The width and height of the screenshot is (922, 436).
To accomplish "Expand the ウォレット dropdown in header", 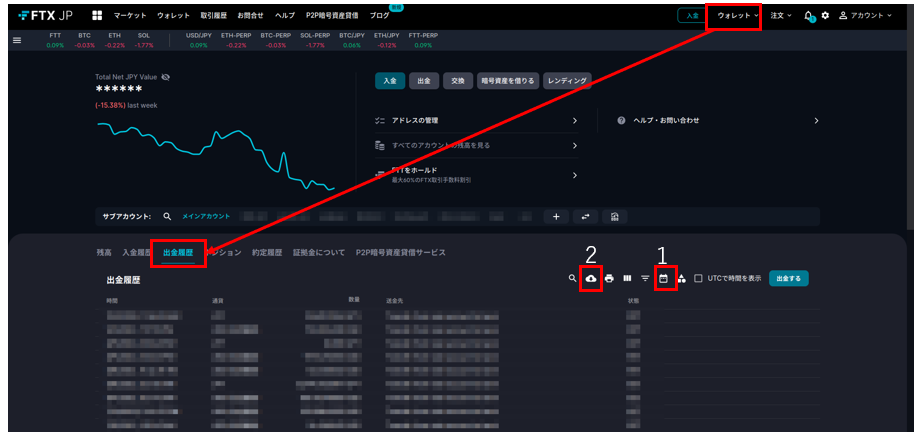I will (738, 16).
